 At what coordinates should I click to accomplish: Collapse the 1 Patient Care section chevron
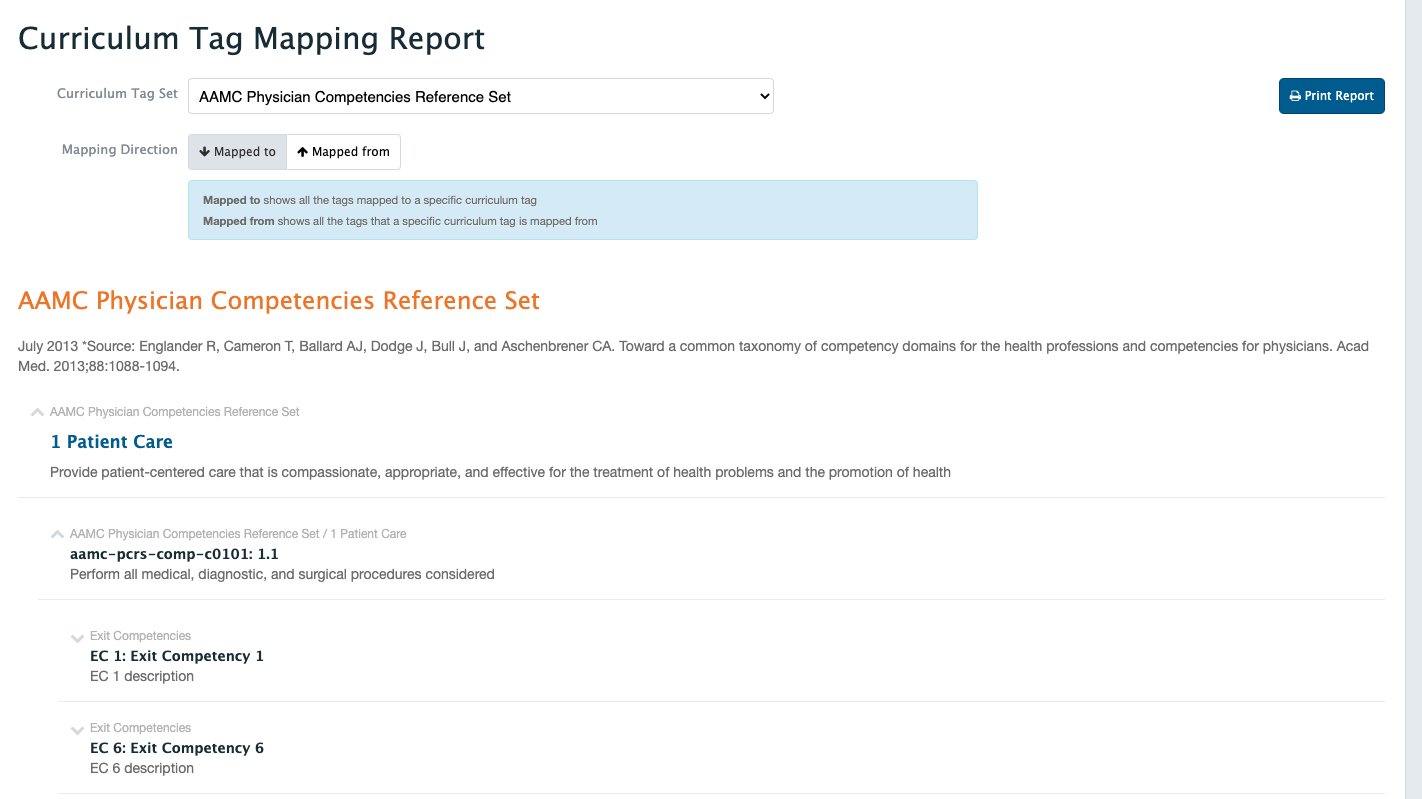(x=37, y=412)
